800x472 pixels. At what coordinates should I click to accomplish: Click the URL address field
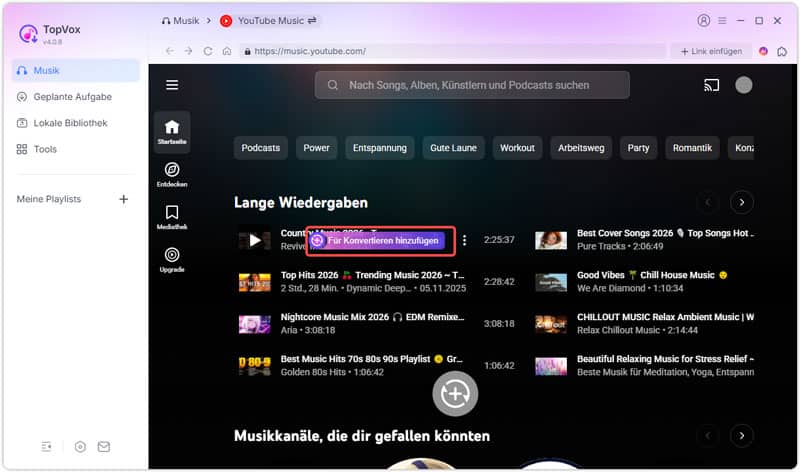(453, 51)
